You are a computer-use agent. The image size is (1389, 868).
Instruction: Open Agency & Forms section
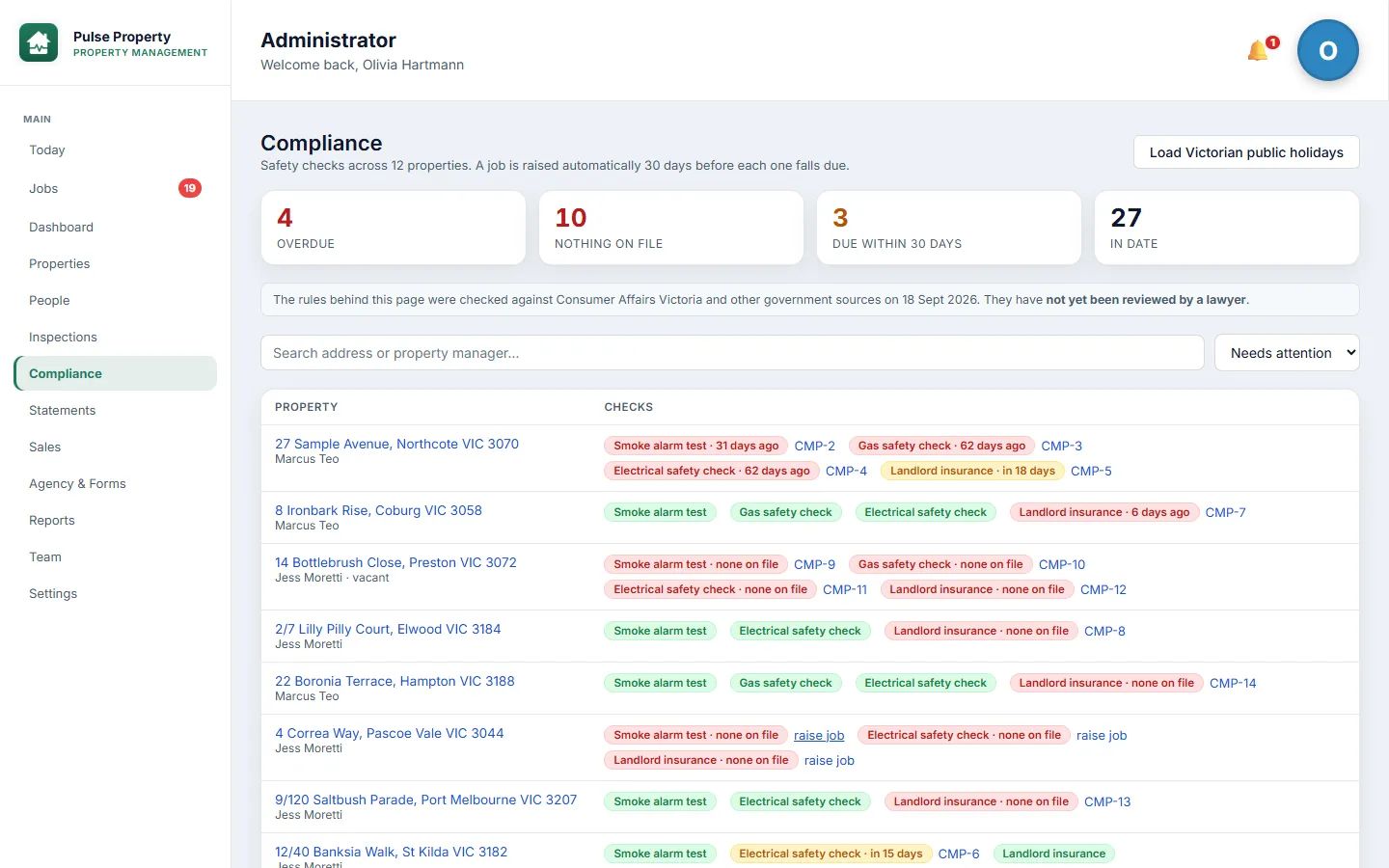tap(116, 484)
